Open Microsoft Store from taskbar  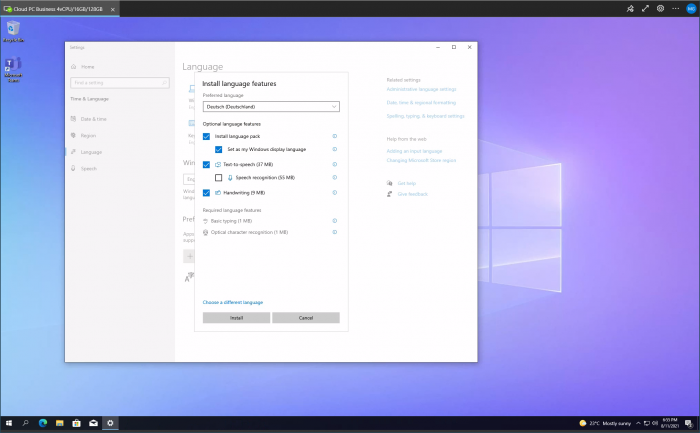click(76, 423)
